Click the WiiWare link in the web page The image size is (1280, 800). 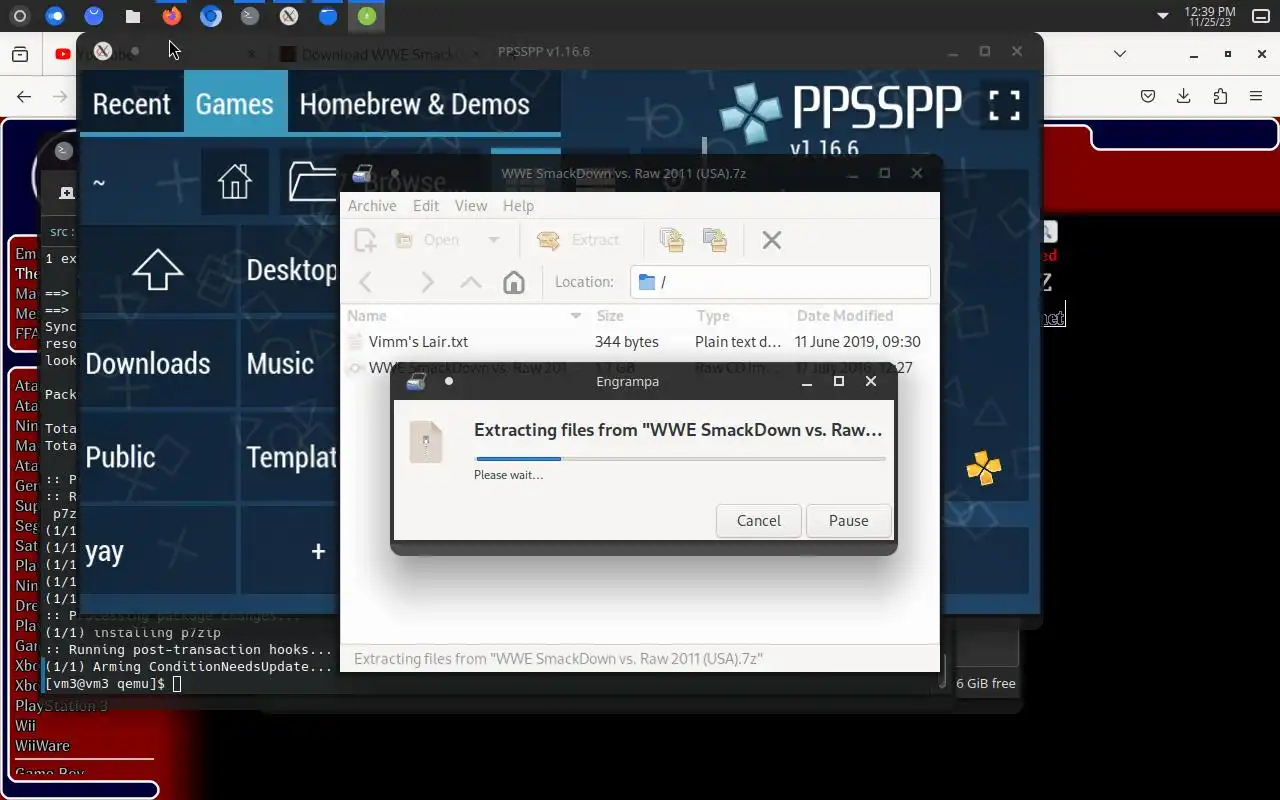click(x=42, y=746)
